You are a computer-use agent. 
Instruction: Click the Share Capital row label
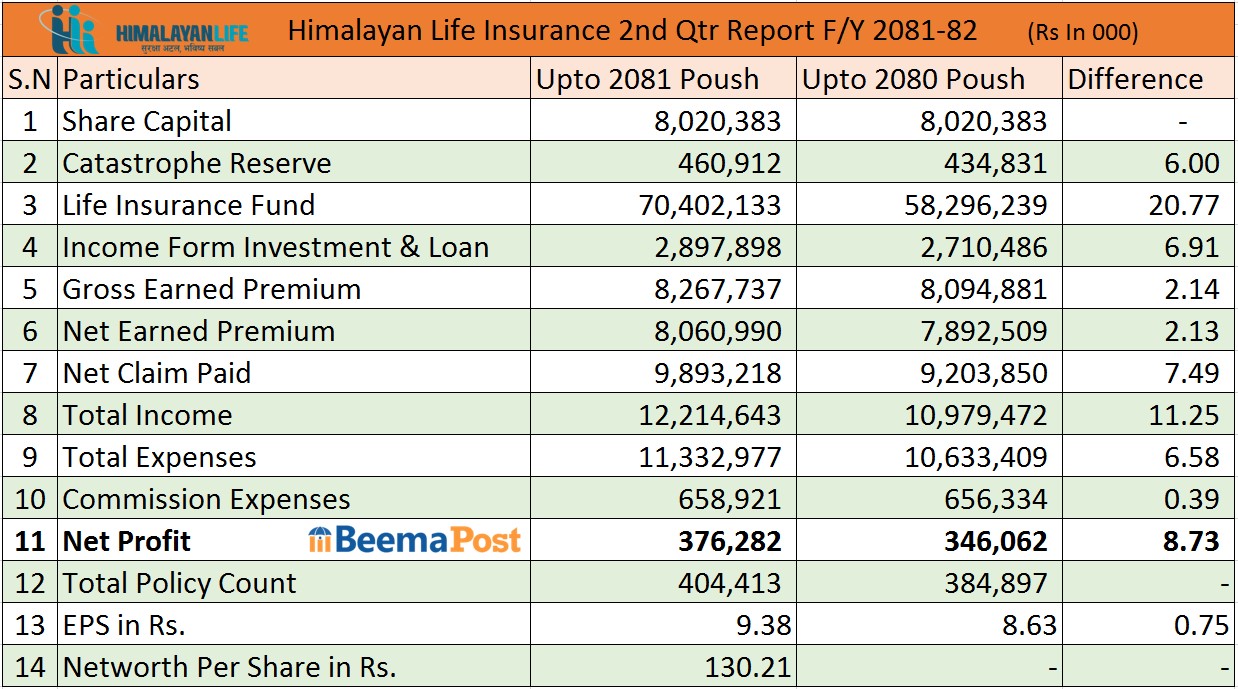tap(147, 122)
